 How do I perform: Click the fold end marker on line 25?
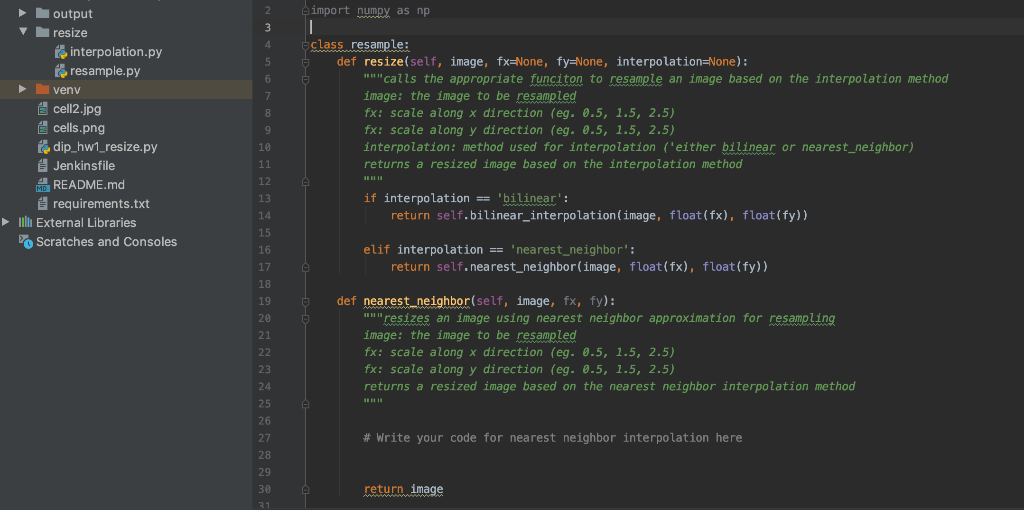305,404
